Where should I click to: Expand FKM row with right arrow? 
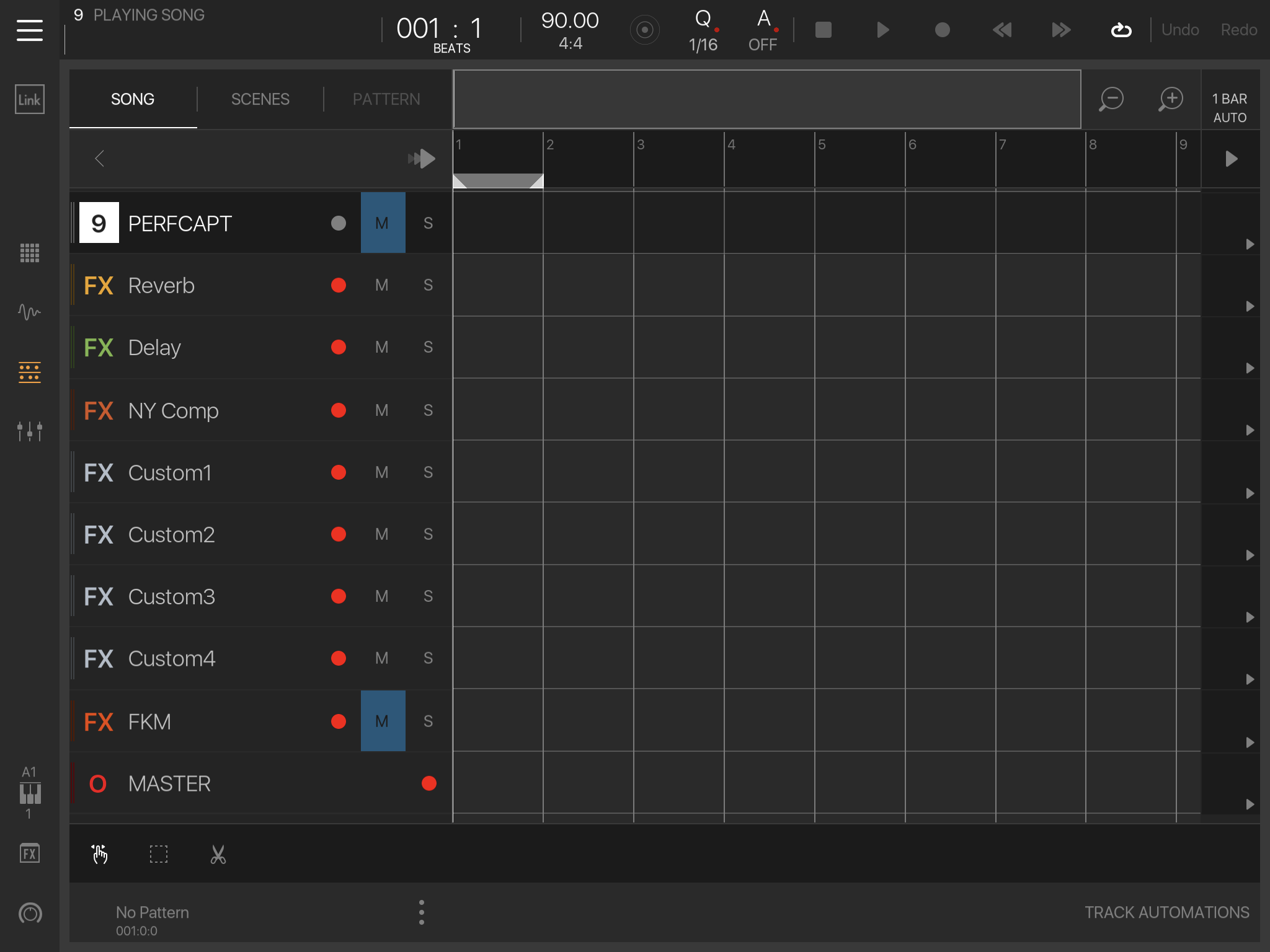(1250, 743)
